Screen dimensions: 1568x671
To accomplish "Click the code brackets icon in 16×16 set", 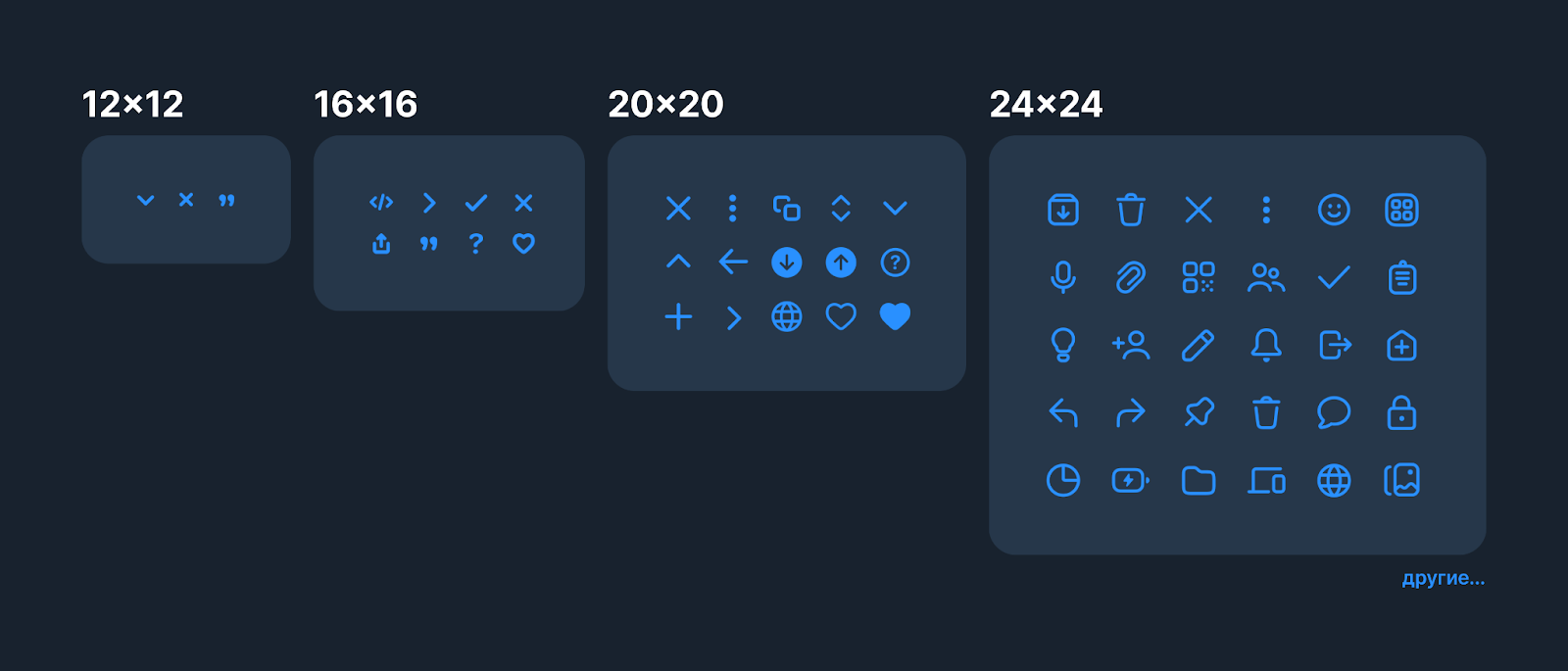I will (381, 203).
